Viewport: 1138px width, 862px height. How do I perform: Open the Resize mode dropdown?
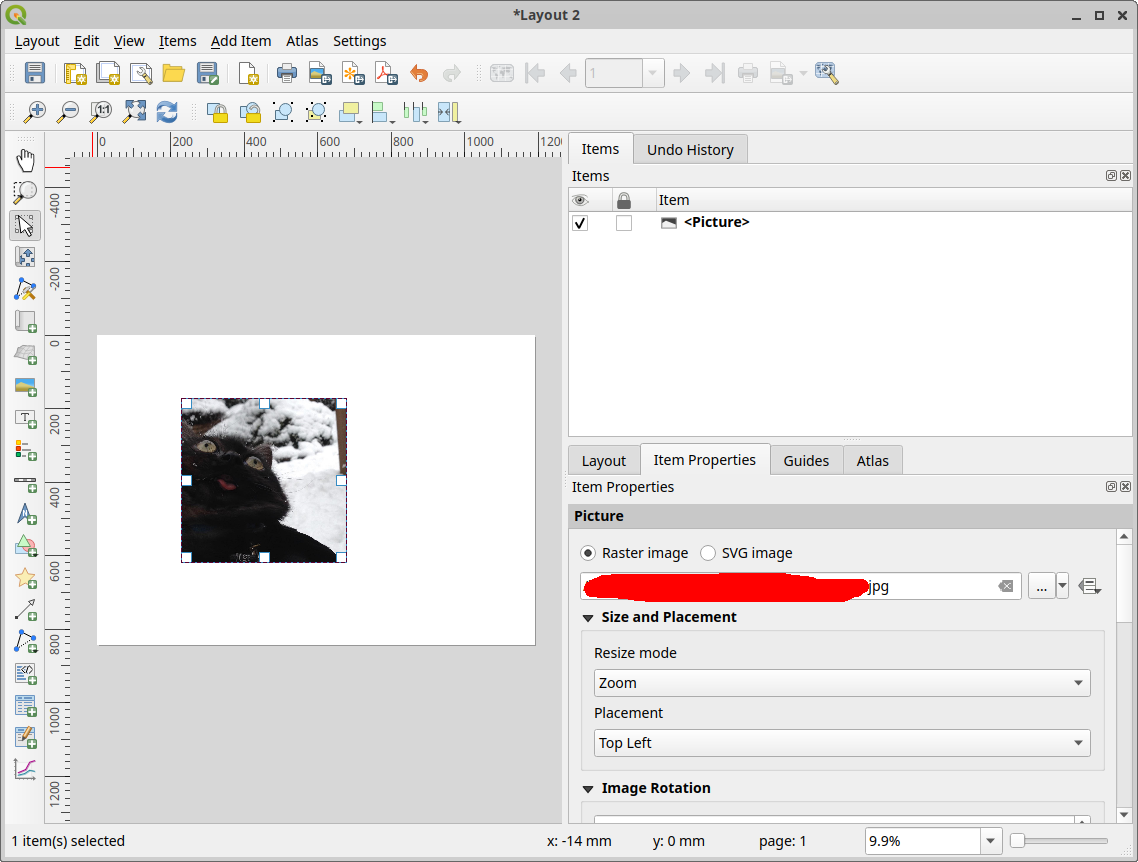tap(841, 683)
